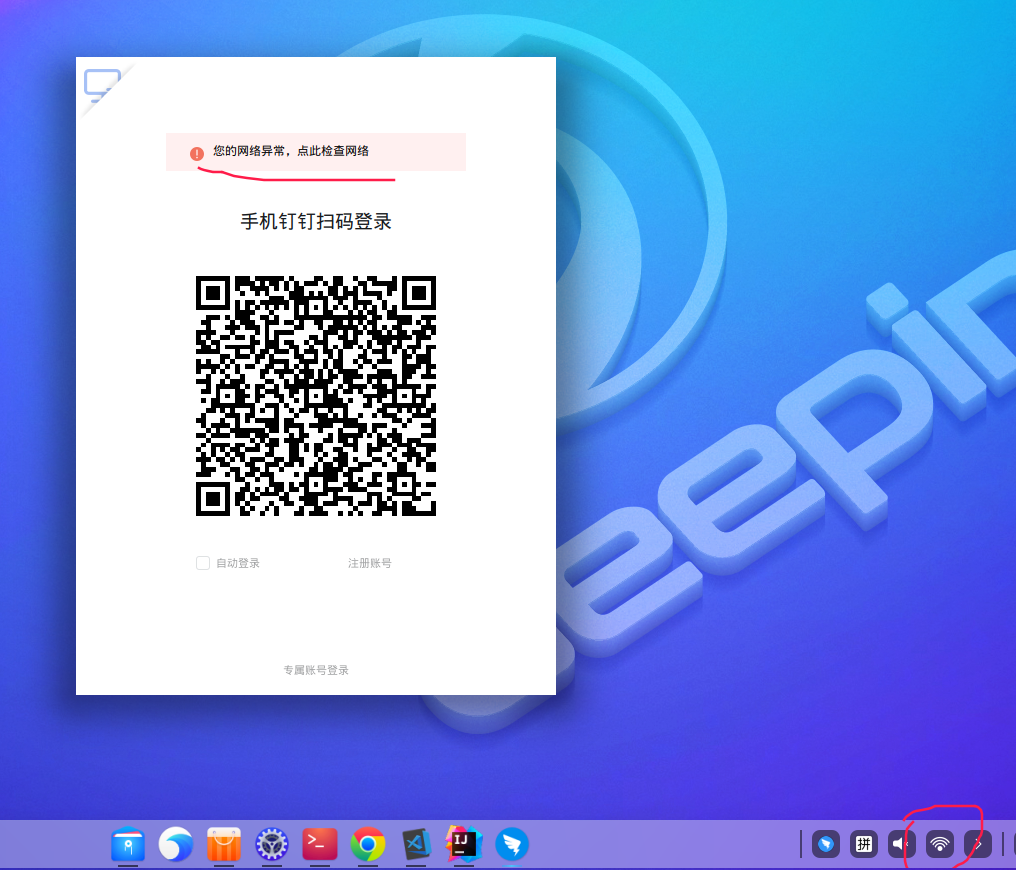This screenshot has width=1016, height=870.
Task: Open Visual Studio Code from dock
Action: pos(416,844)
